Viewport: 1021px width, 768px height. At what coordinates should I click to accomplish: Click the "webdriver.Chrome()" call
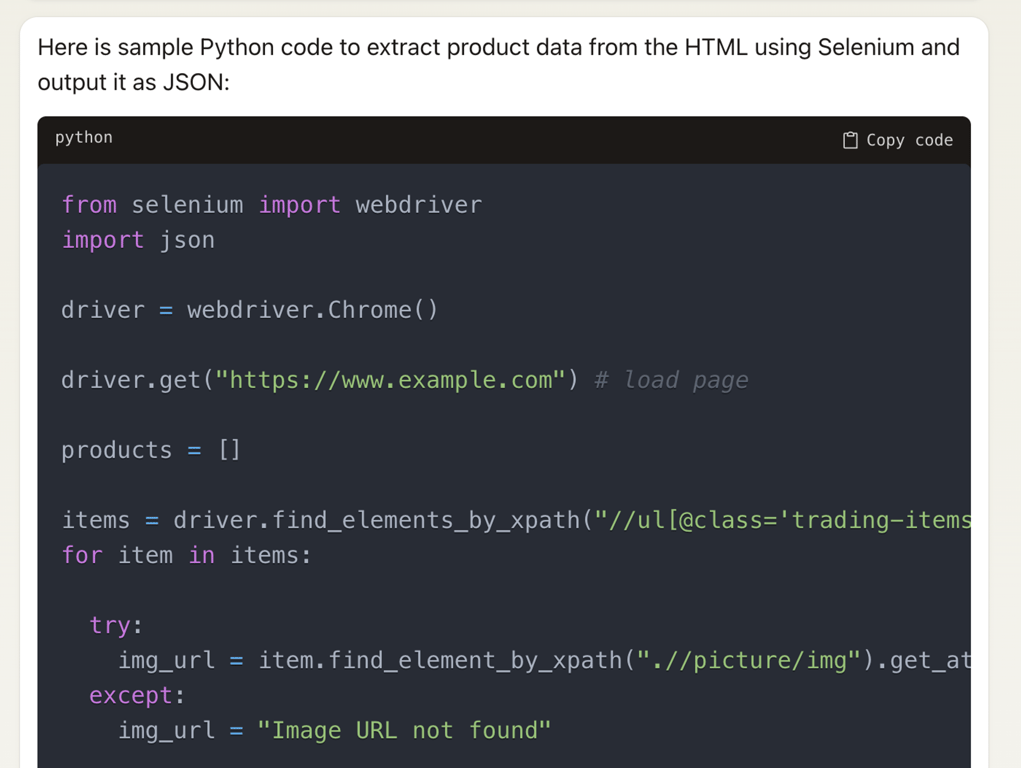312,310
